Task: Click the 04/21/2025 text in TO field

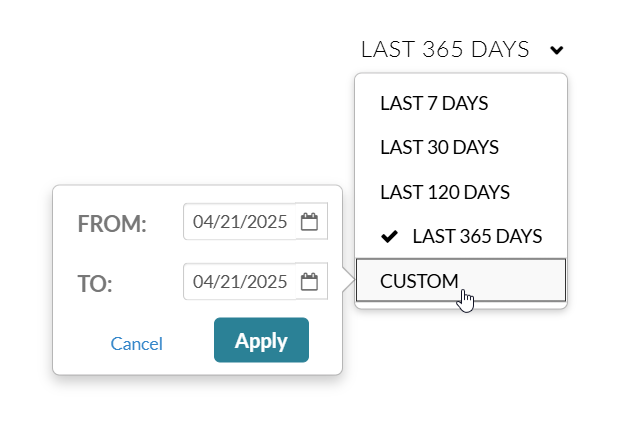Action: point(240,282)
